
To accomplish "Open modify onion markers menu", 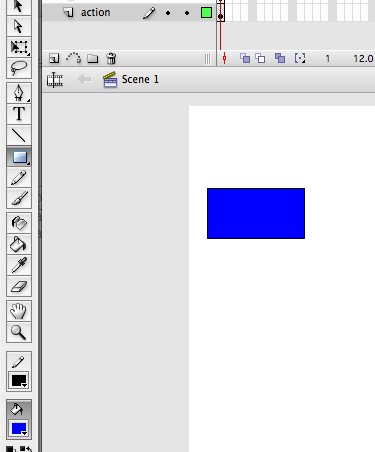I will (x=300, y=58).
